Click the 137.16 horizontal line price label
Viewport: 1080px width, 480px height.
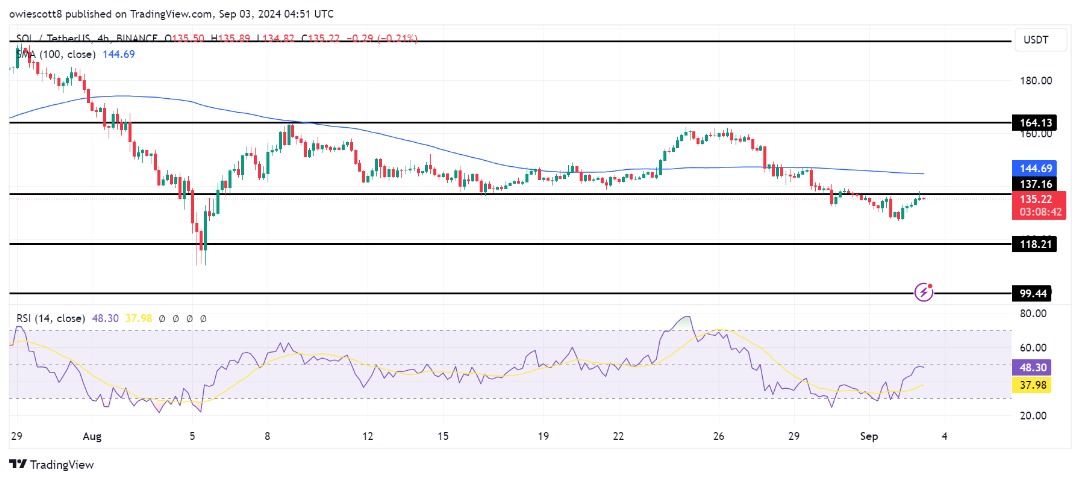1031,185
